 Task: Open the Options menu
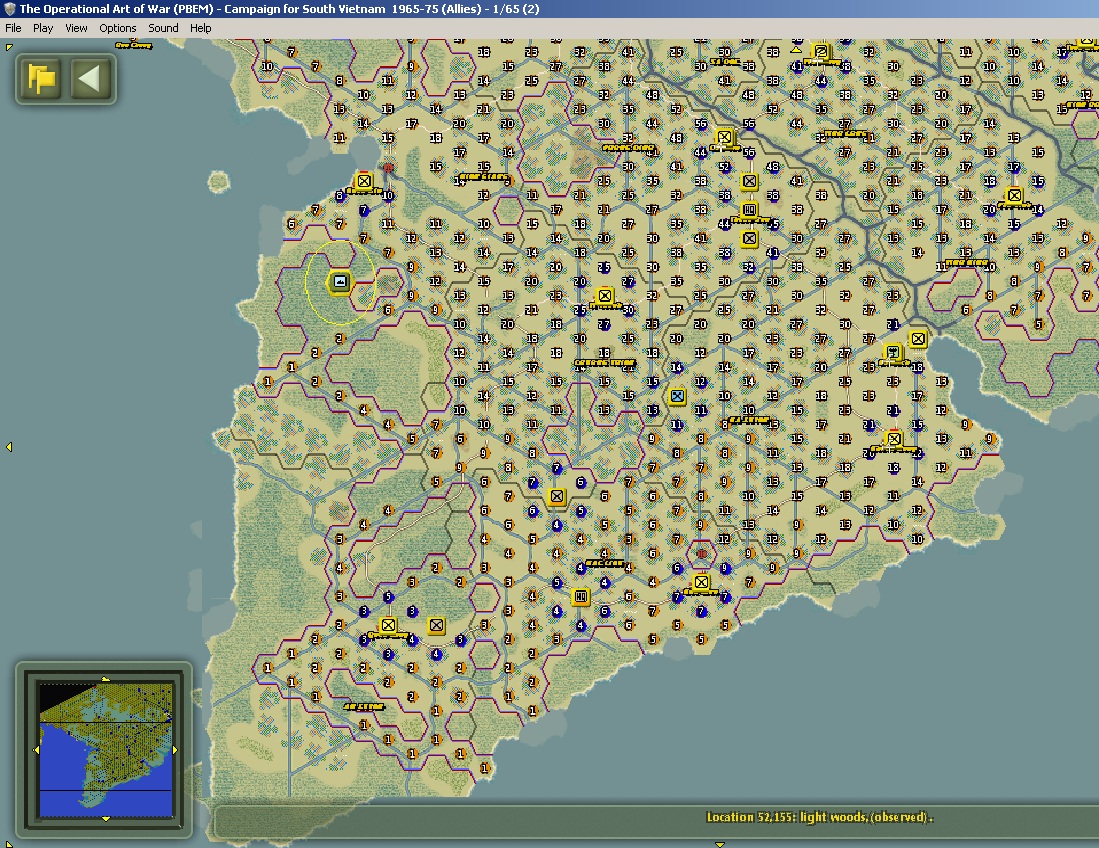pos(118,28)
